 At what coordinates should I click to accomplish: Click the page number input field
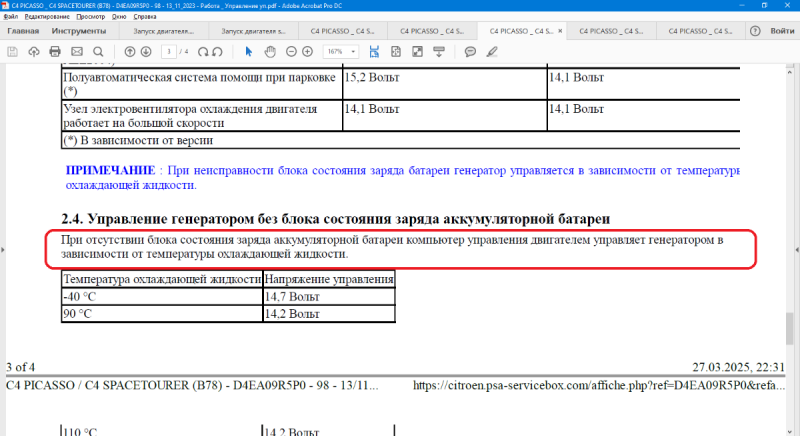pyautogui.click(x=171, y=51)
